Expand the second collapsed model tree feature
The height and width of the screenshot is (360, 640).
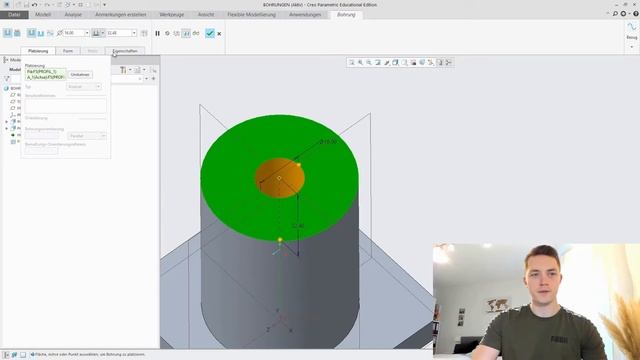(x=6, y=129)
